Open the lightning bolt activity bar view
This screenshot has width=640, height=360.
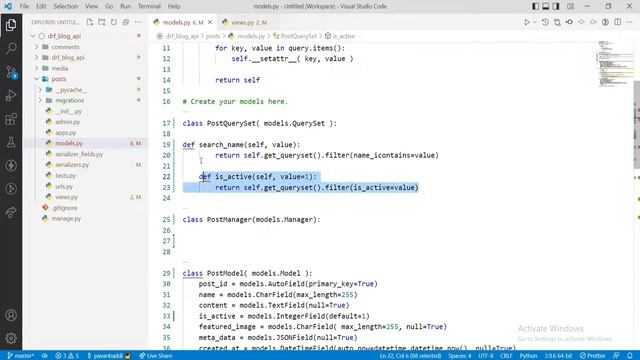11,165
